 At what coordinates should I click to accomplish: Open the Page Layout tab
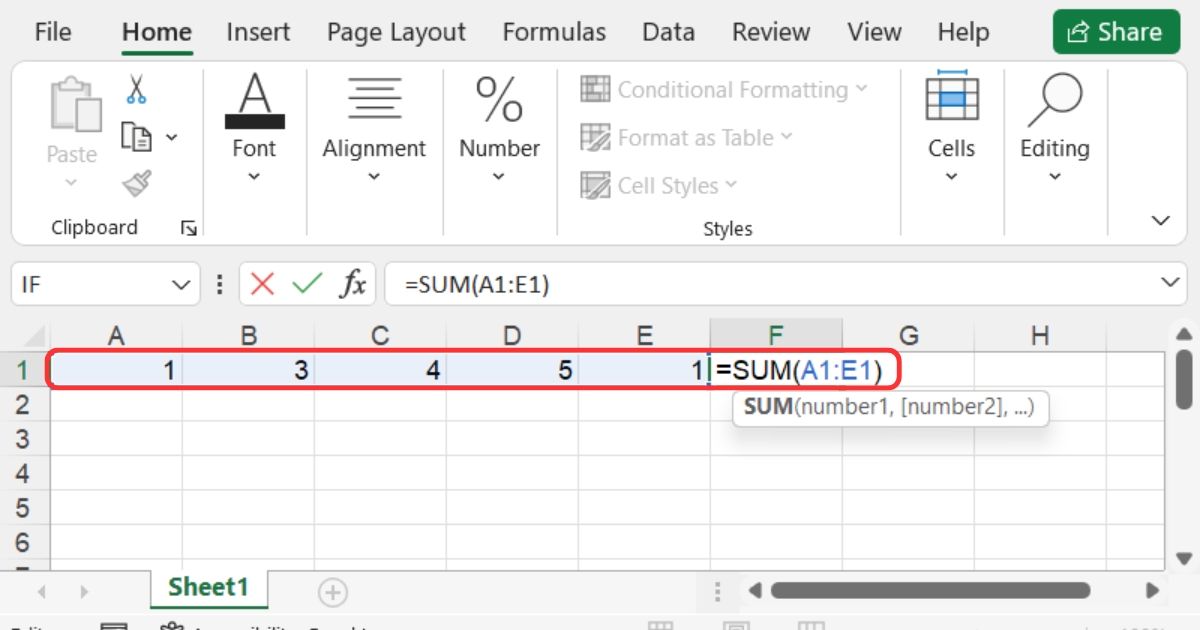(x=396, y=32)
